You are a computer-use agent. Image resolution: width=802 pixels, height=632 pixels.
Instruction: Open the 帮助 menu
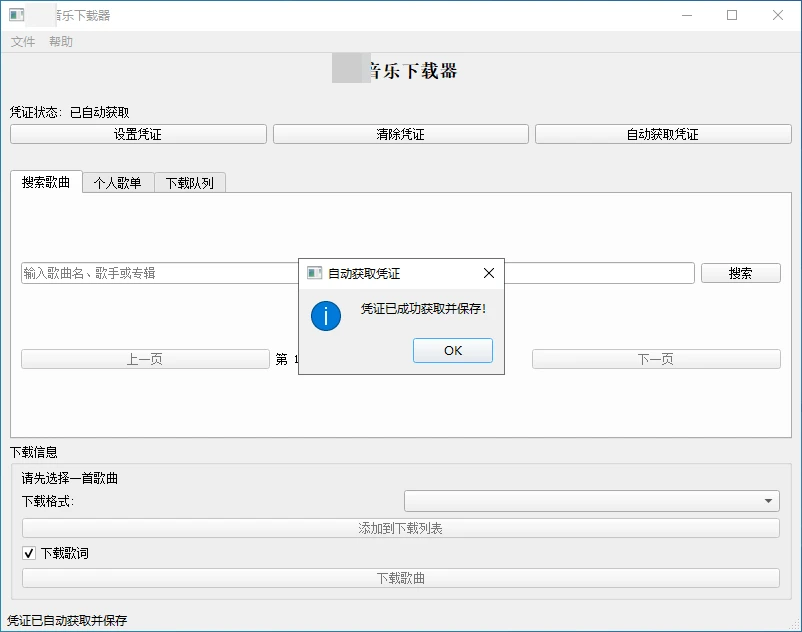tap(61, 42)
